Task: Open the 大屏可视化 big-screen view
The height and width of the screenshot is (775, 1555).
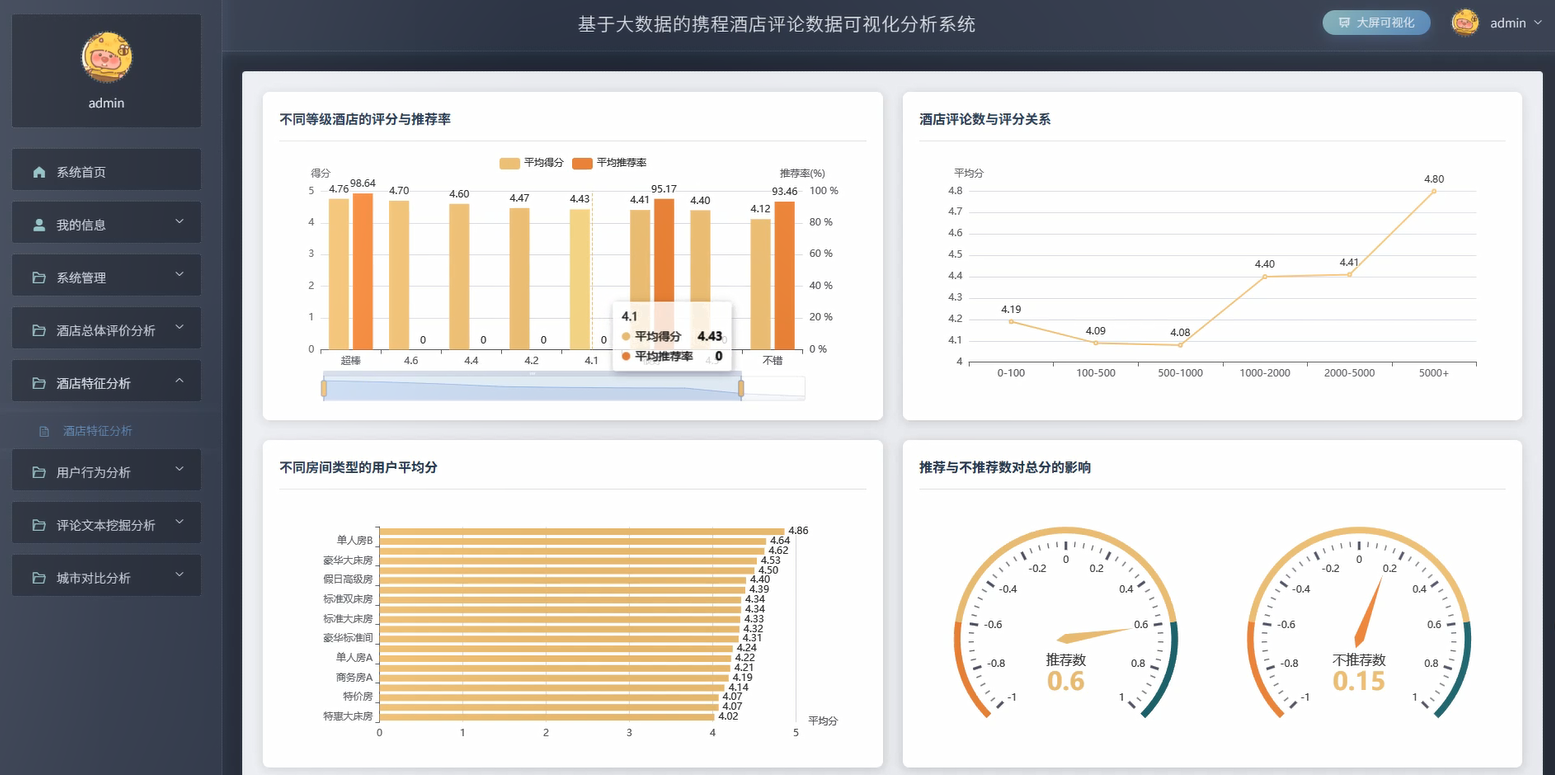Action: (x=1376, y=23)
